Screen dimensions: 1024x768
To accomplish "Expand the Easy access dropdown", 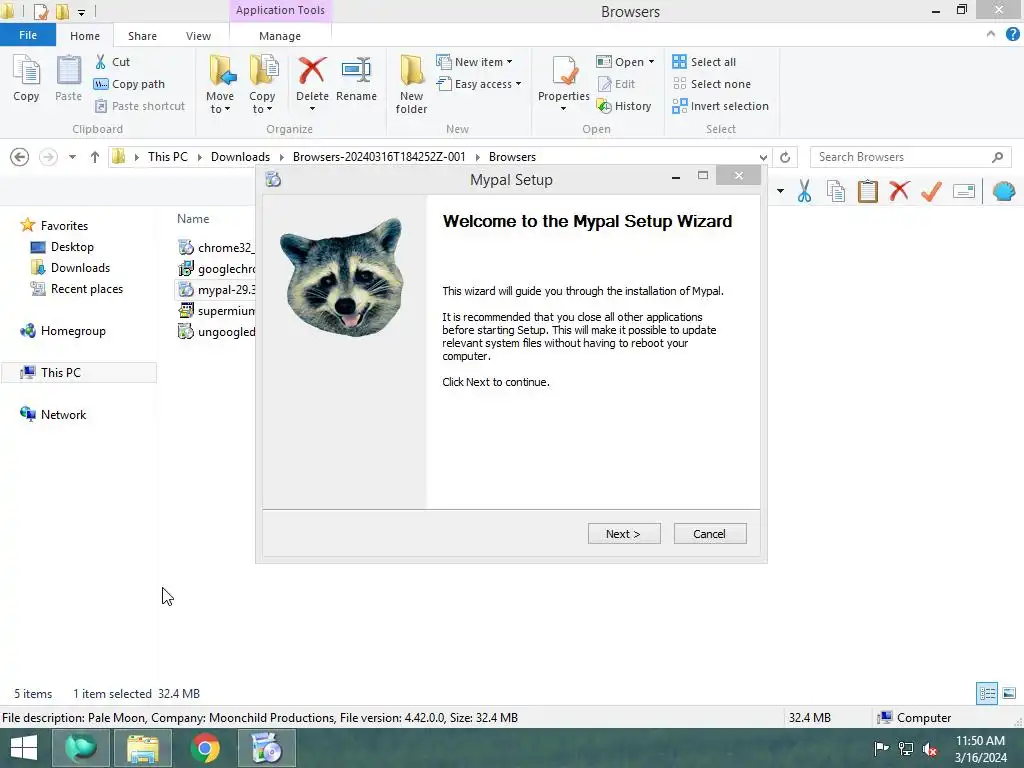I will [x=479, y=84].
